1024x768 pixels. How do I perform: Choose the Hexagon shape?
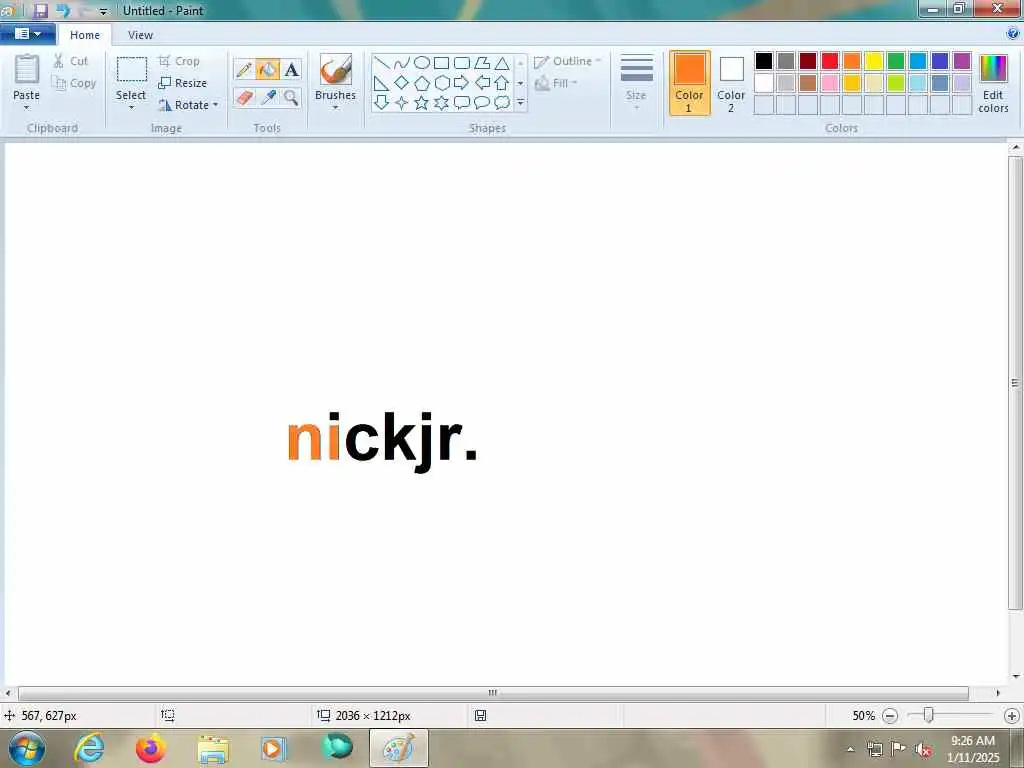click(442, 83)
